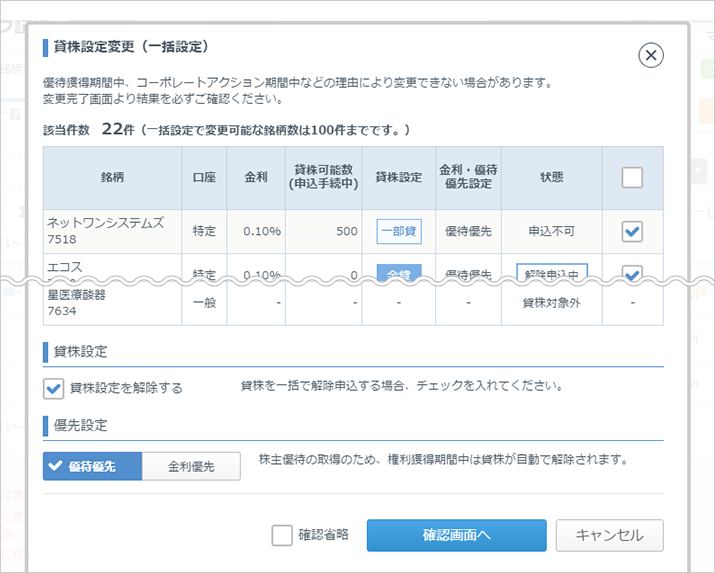This screenshot has height=573, width=715.
Task: Close the 貸株設定変更 dialog with the X icon
Action: click(x=651, y=55)
